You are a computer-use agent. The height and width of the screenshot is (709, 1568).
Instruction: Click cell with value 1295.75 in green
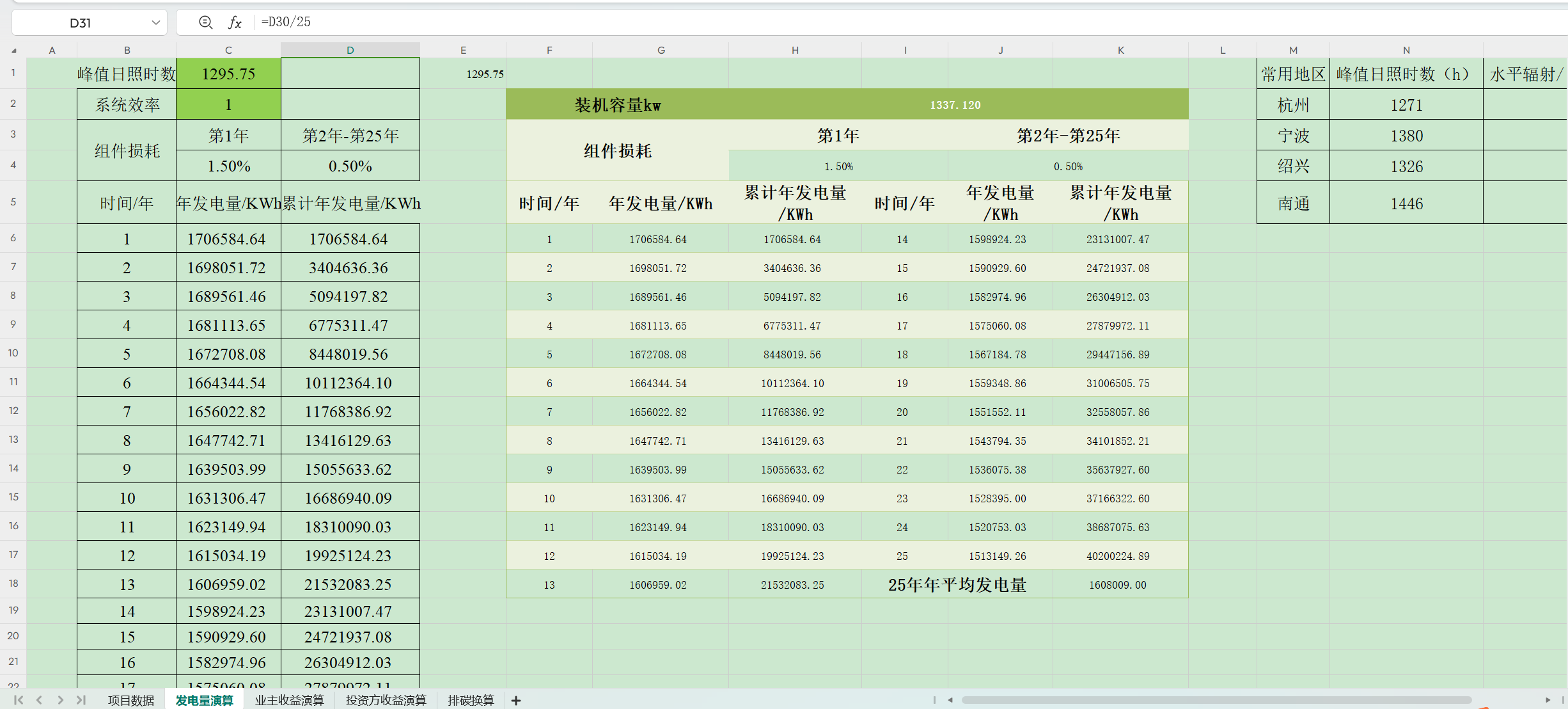point(228,74)
